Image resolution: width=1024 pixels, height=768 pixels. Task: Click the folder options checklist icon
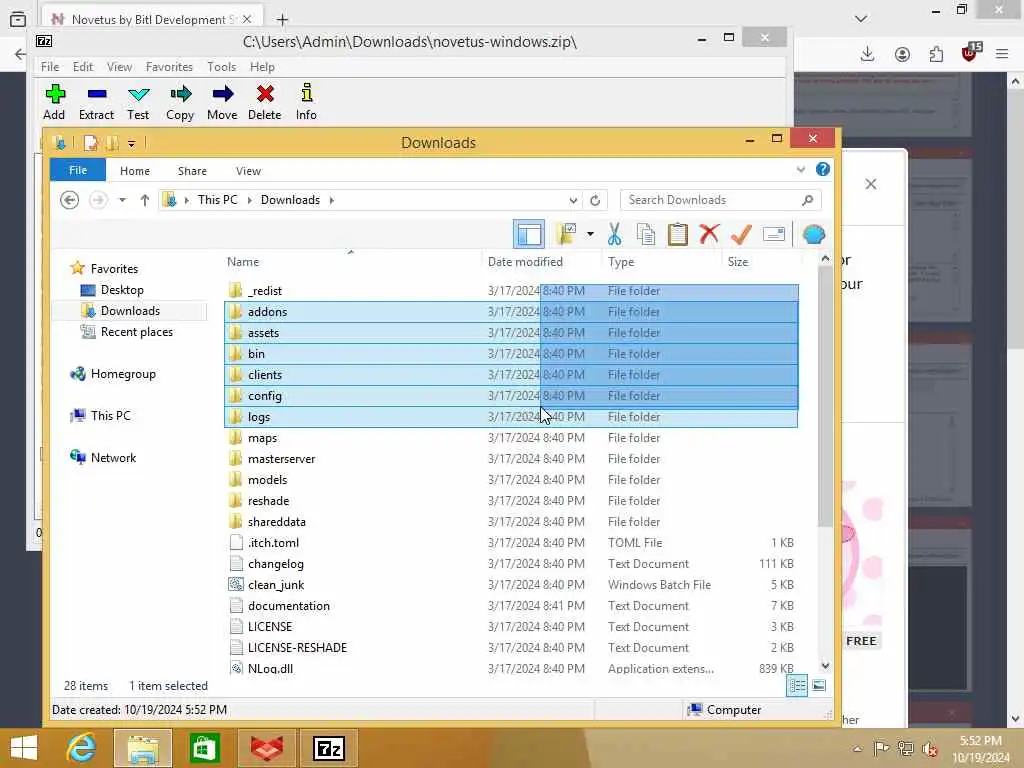[566, 234]
